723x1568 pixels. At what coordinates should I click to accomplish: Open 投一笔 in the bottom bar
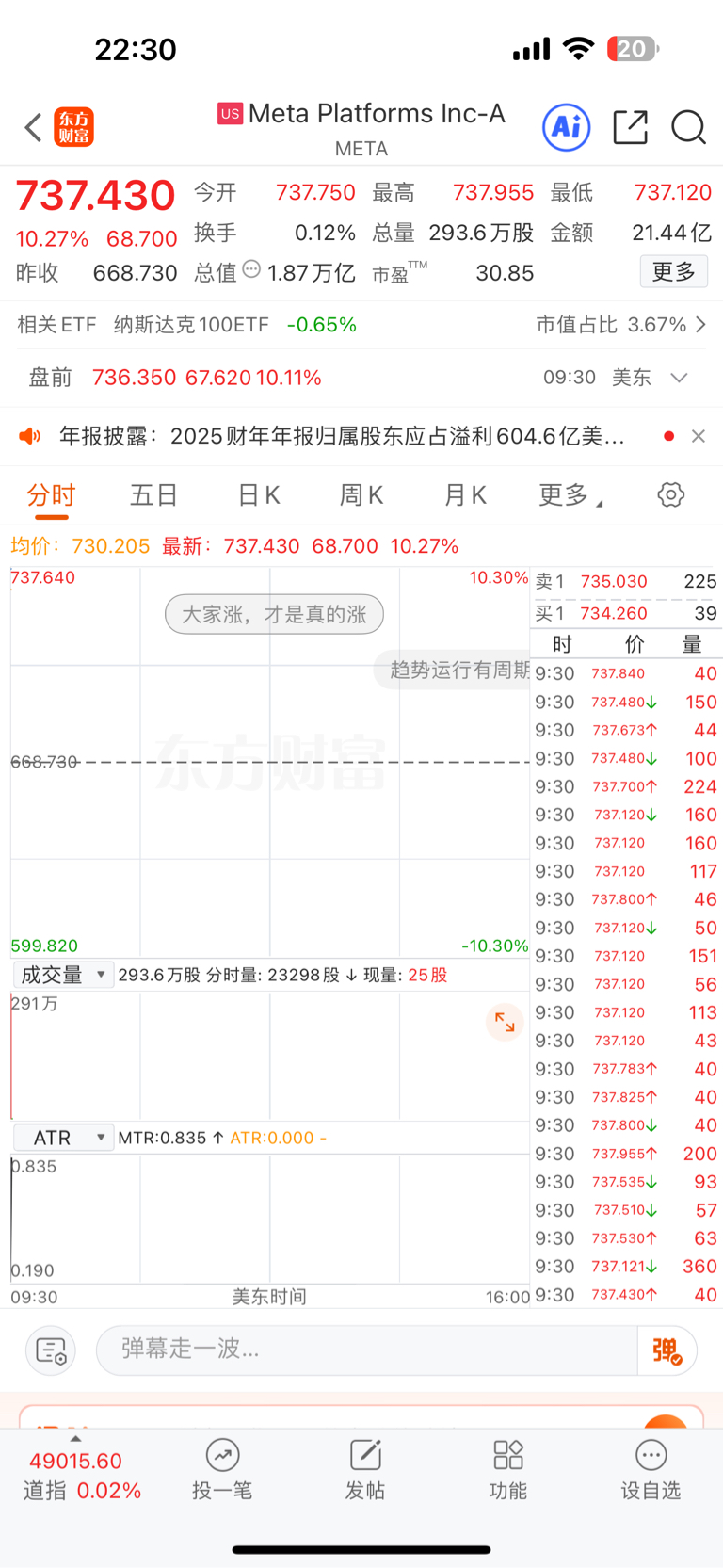click(222, 1469)
